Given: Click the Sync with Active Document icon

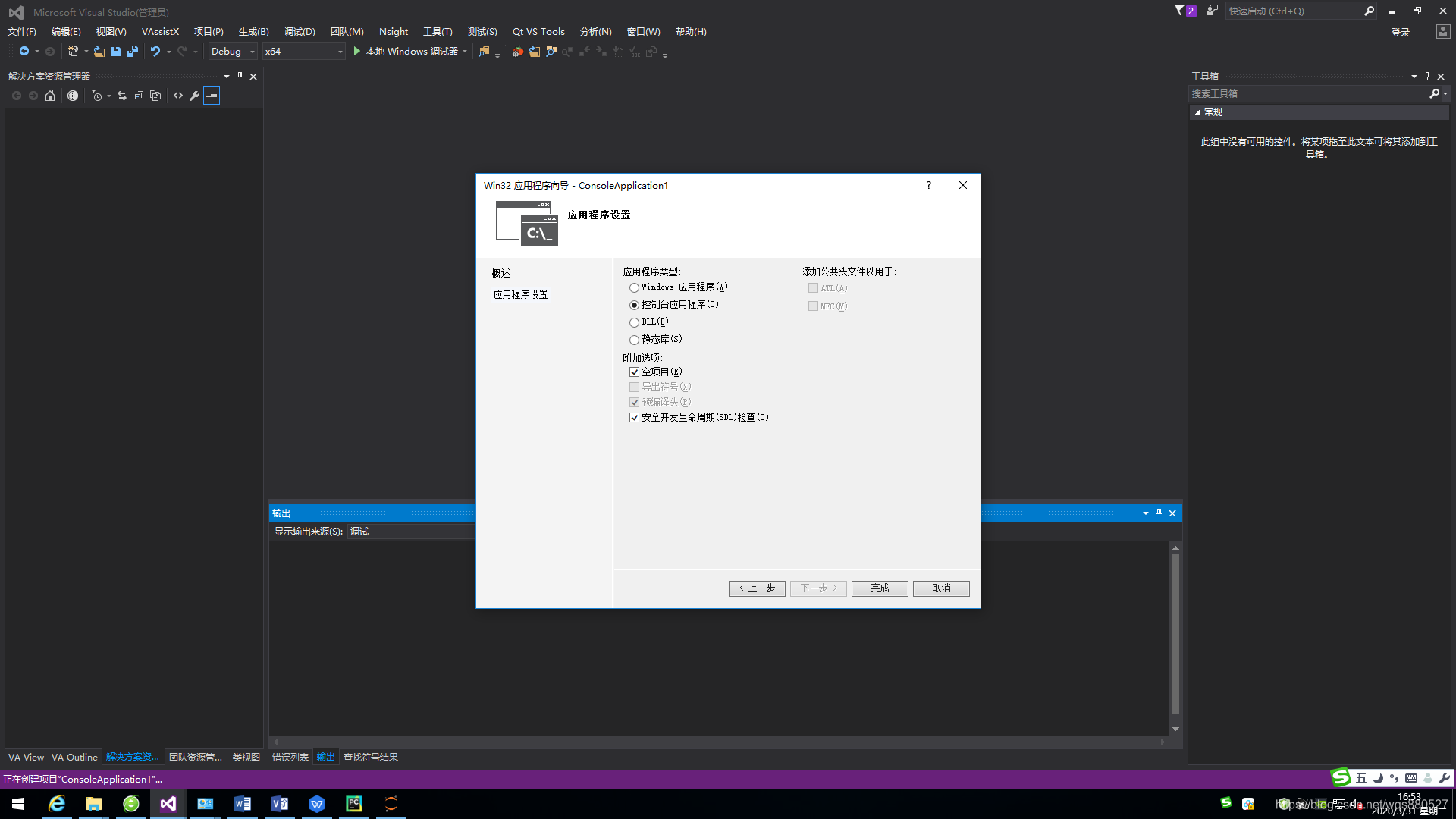Looking at the screenshot, I should point(122,96).
